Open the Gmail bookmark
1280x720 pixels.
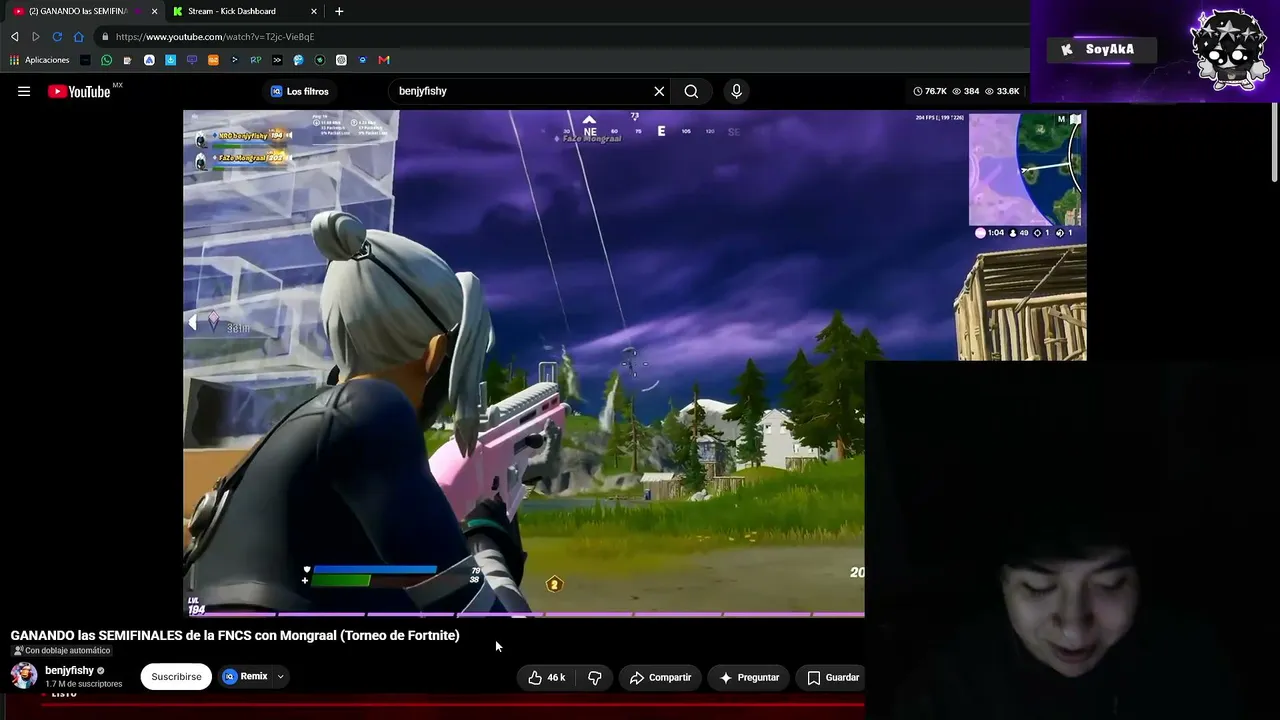tap(383, 60)
